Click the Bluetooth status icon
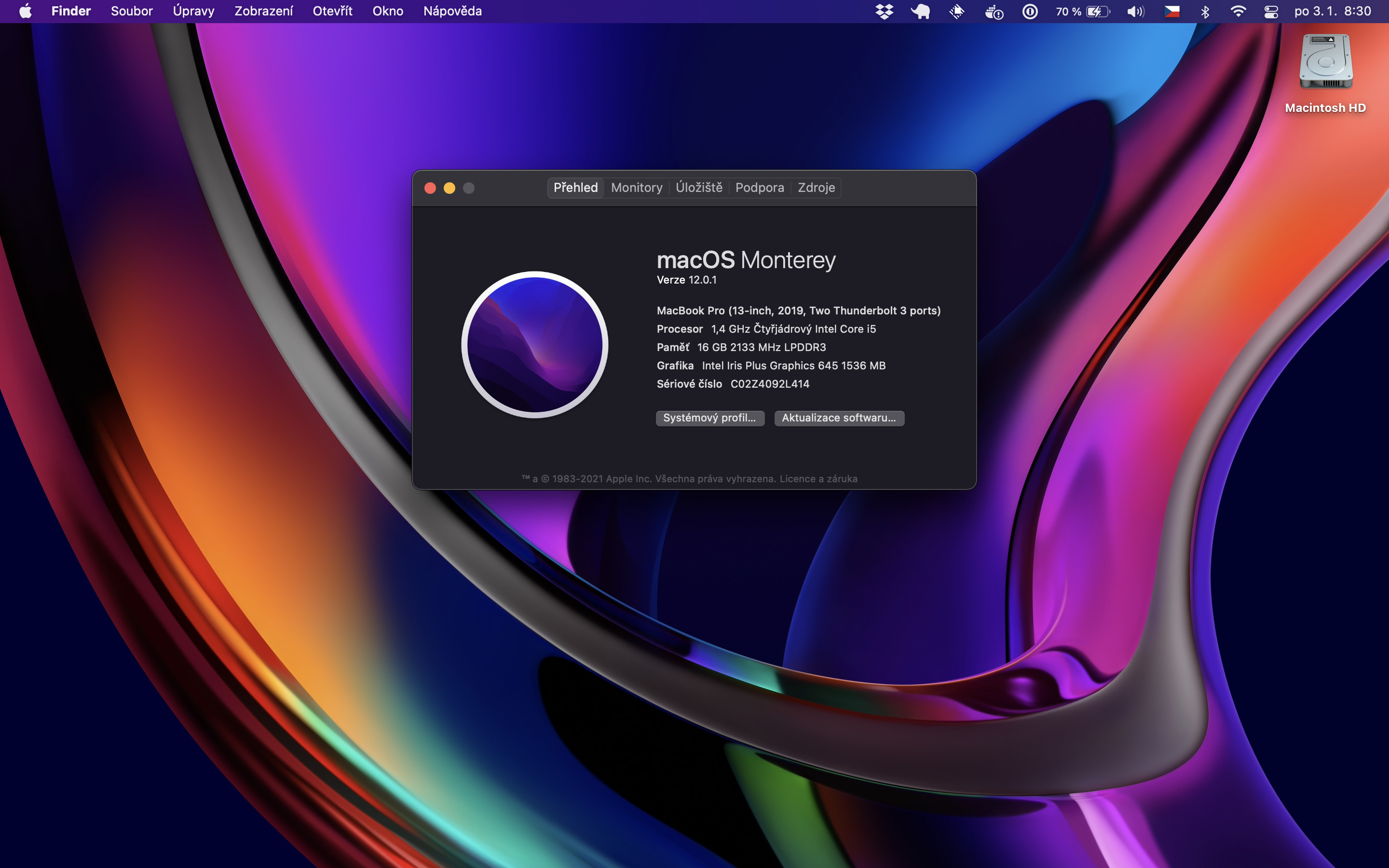Viewport: 1389px width, 868px height. click(x=1205, y=12)
